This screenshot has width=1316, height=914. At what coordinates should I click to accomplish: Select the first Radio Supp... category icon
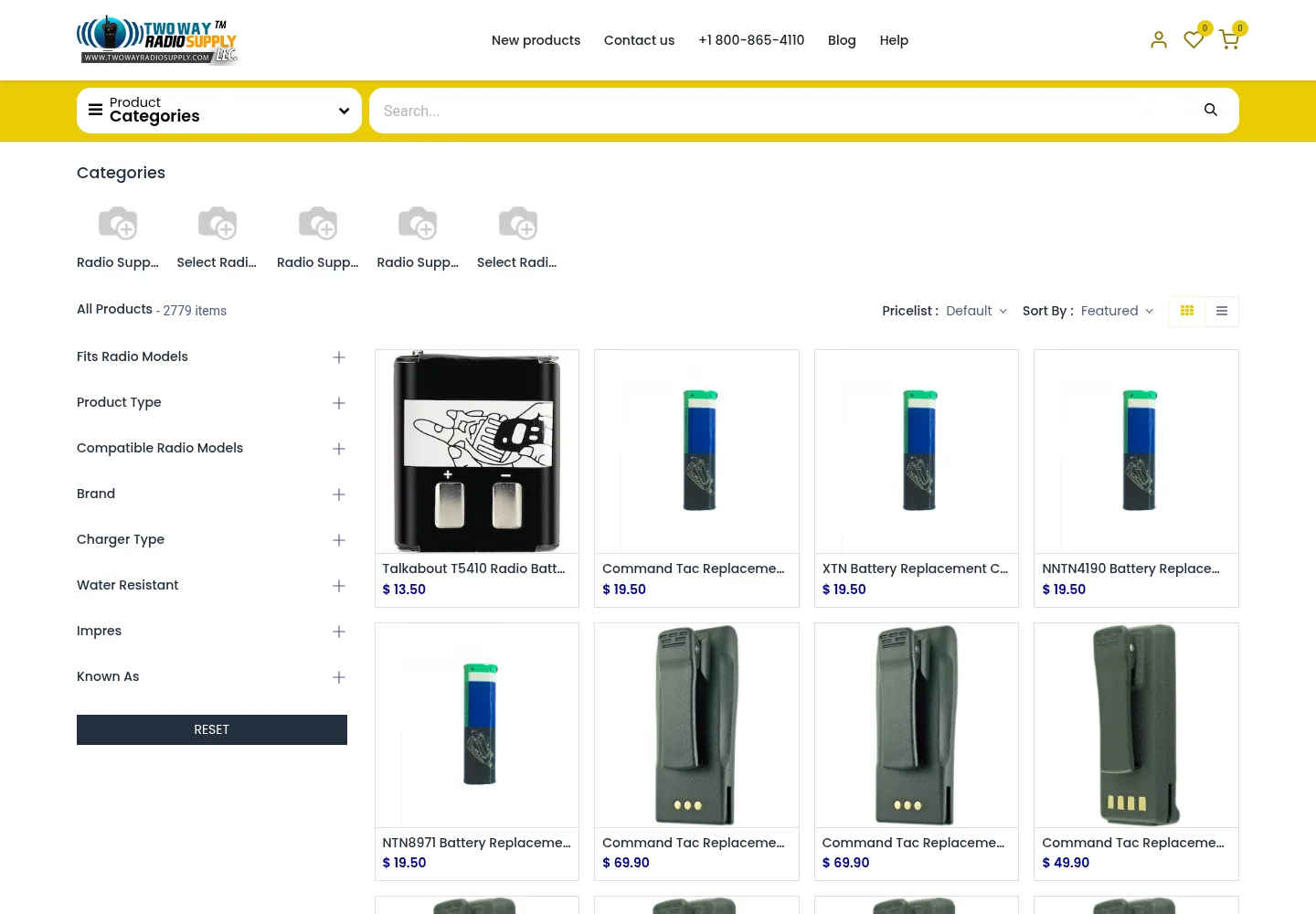click(x=118, y=223)
